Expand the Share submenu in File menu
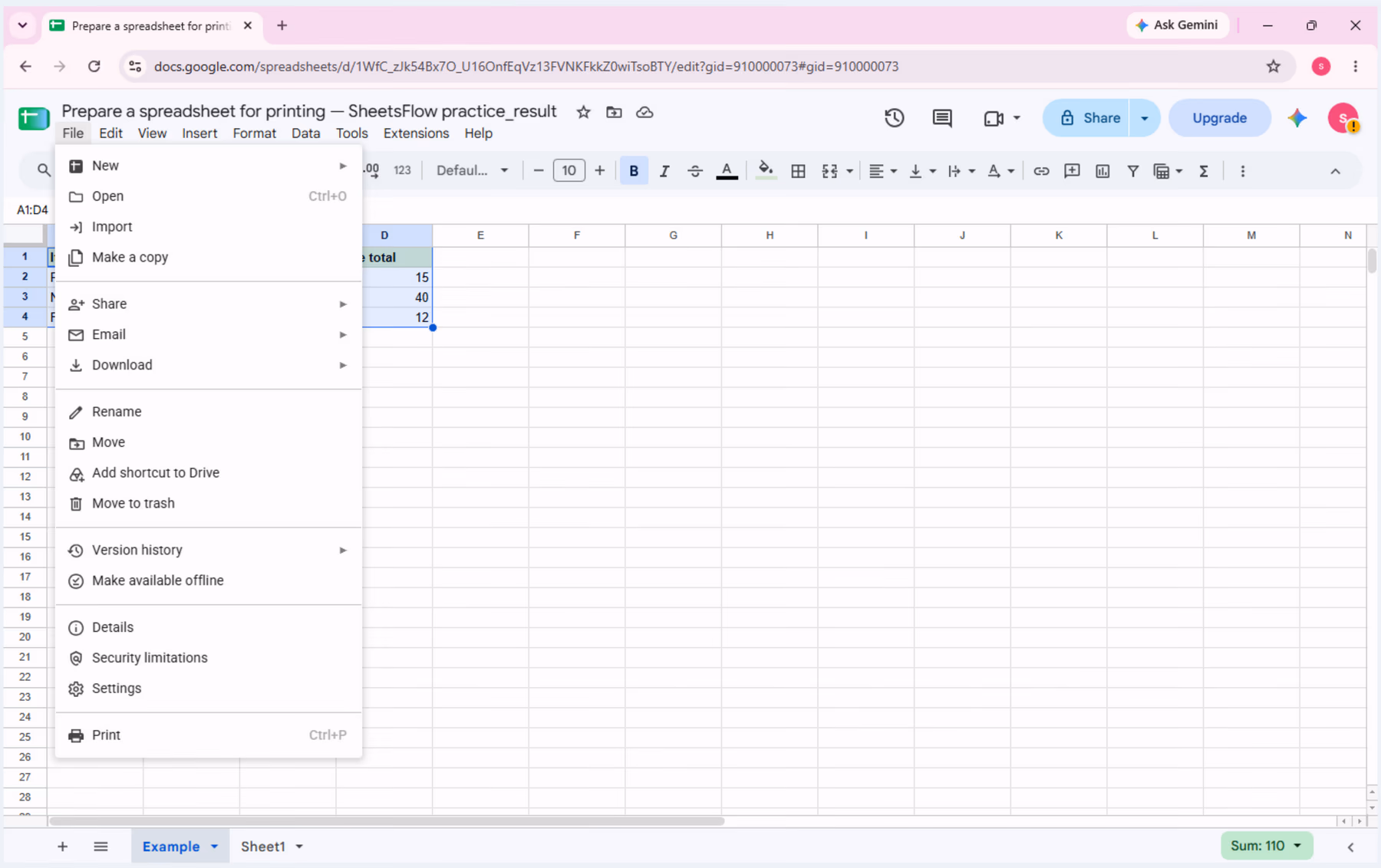This screenshot has height=868, width=1381. (209, 304)
